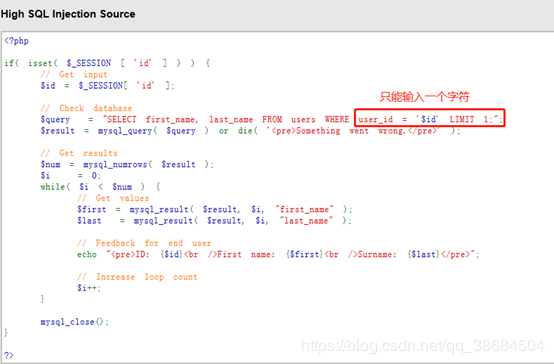Click the '// Get values' comment
The image size is (554, 364).
coord(113,198)
